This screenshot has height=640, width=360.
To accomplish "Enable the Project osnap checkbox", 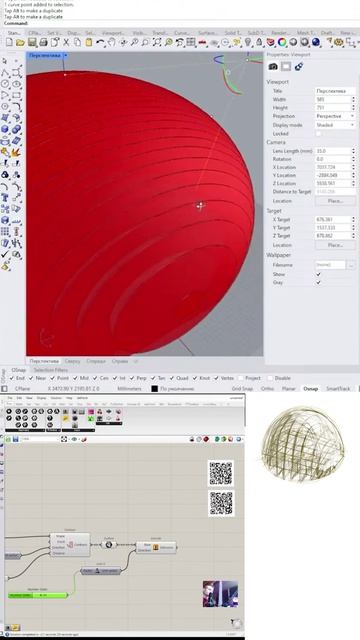I will pyautogui.click(x=240, y=378).
